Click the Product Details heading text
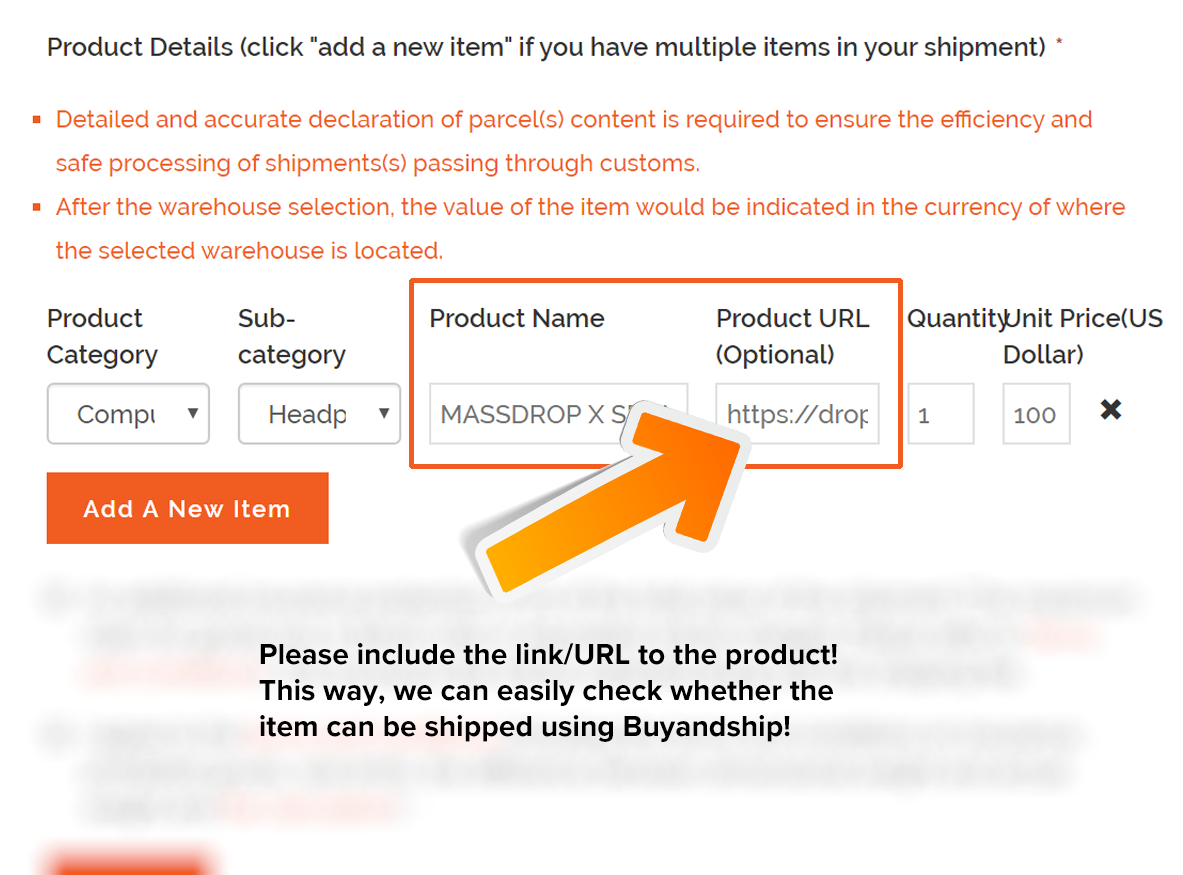1183x875 pixels. (x=546, y=47)
